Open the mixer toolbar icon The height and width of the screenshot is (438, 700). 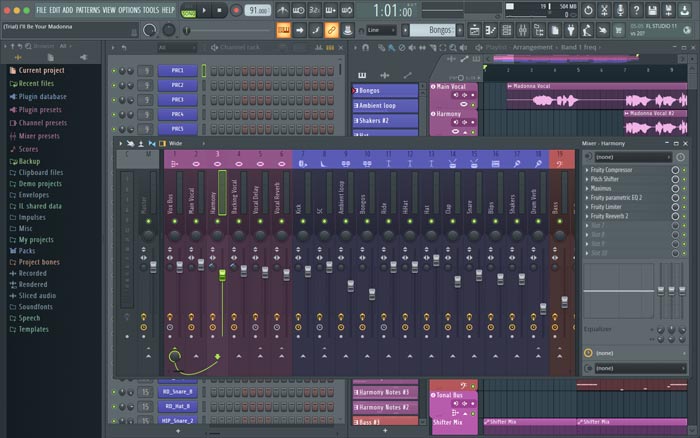pyautogui.click(x=523, y=30)
